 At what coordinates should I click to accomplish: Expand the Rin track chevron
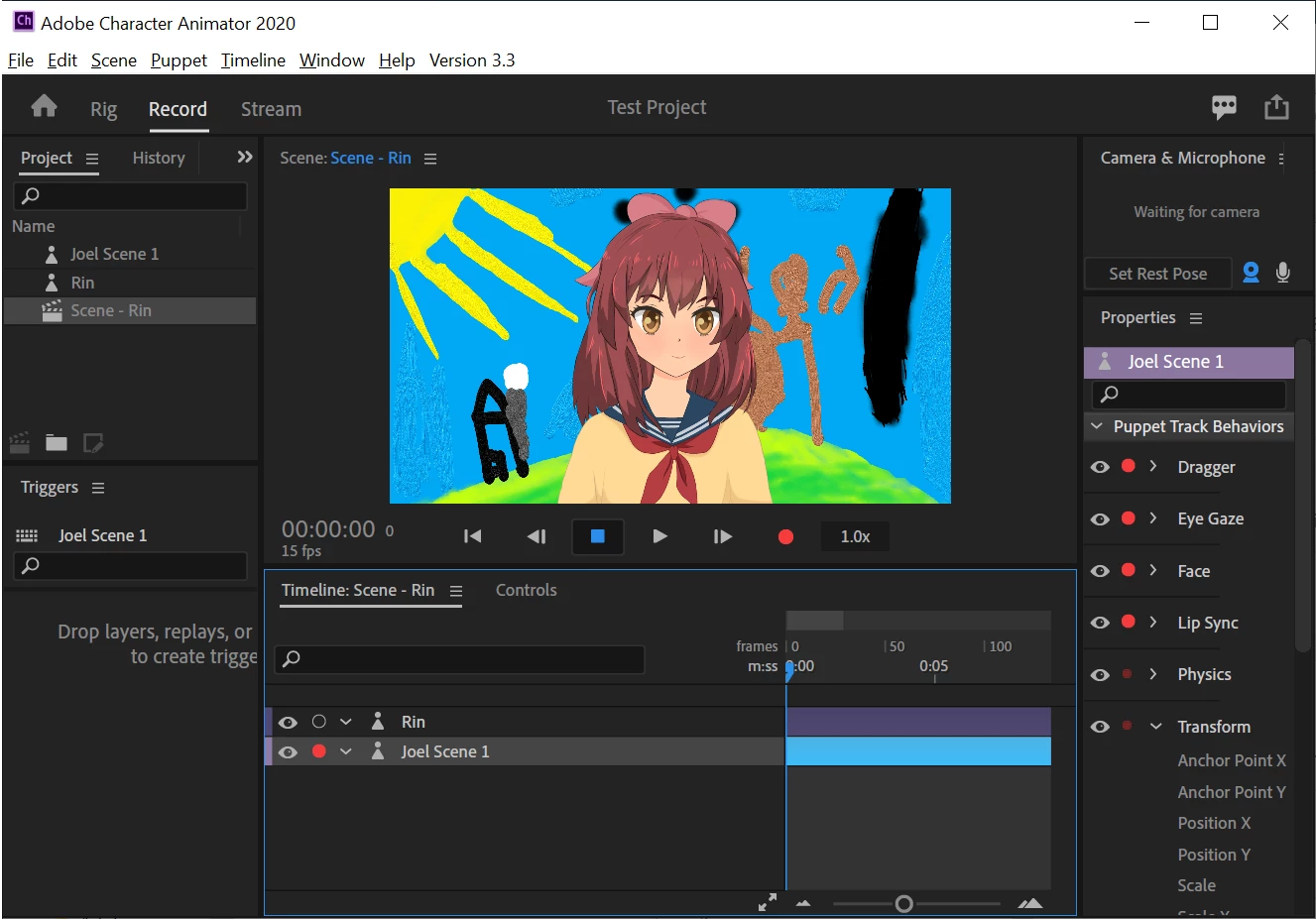[346, 722]
